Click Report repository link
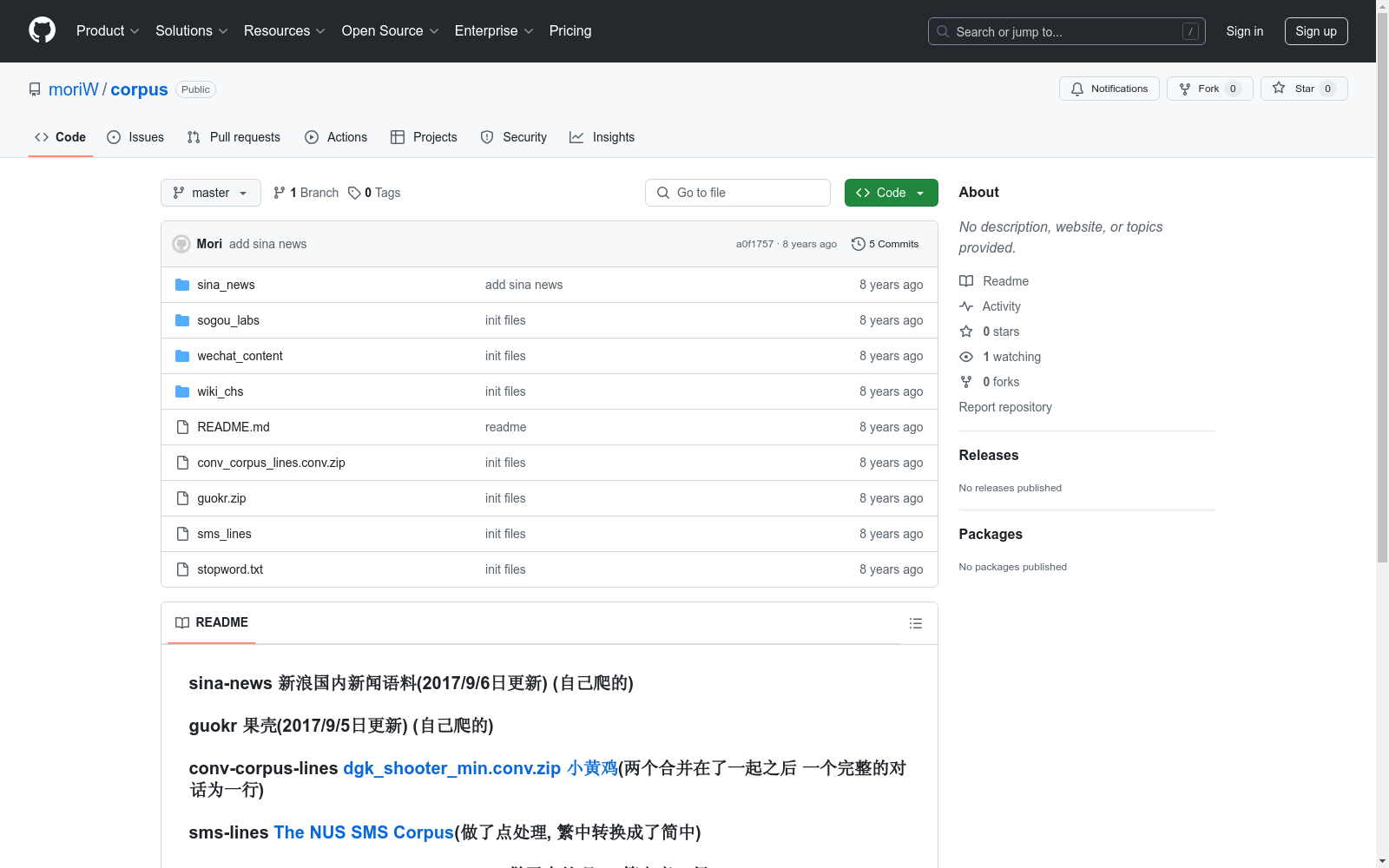The image size is (1389, 868). click(1005, 407)
